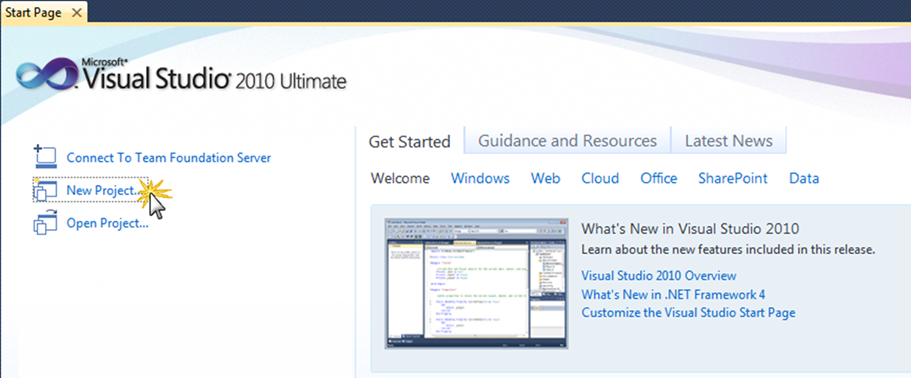
Task: Open What's New in .NET Framework 4
Action: coord(673,294)
